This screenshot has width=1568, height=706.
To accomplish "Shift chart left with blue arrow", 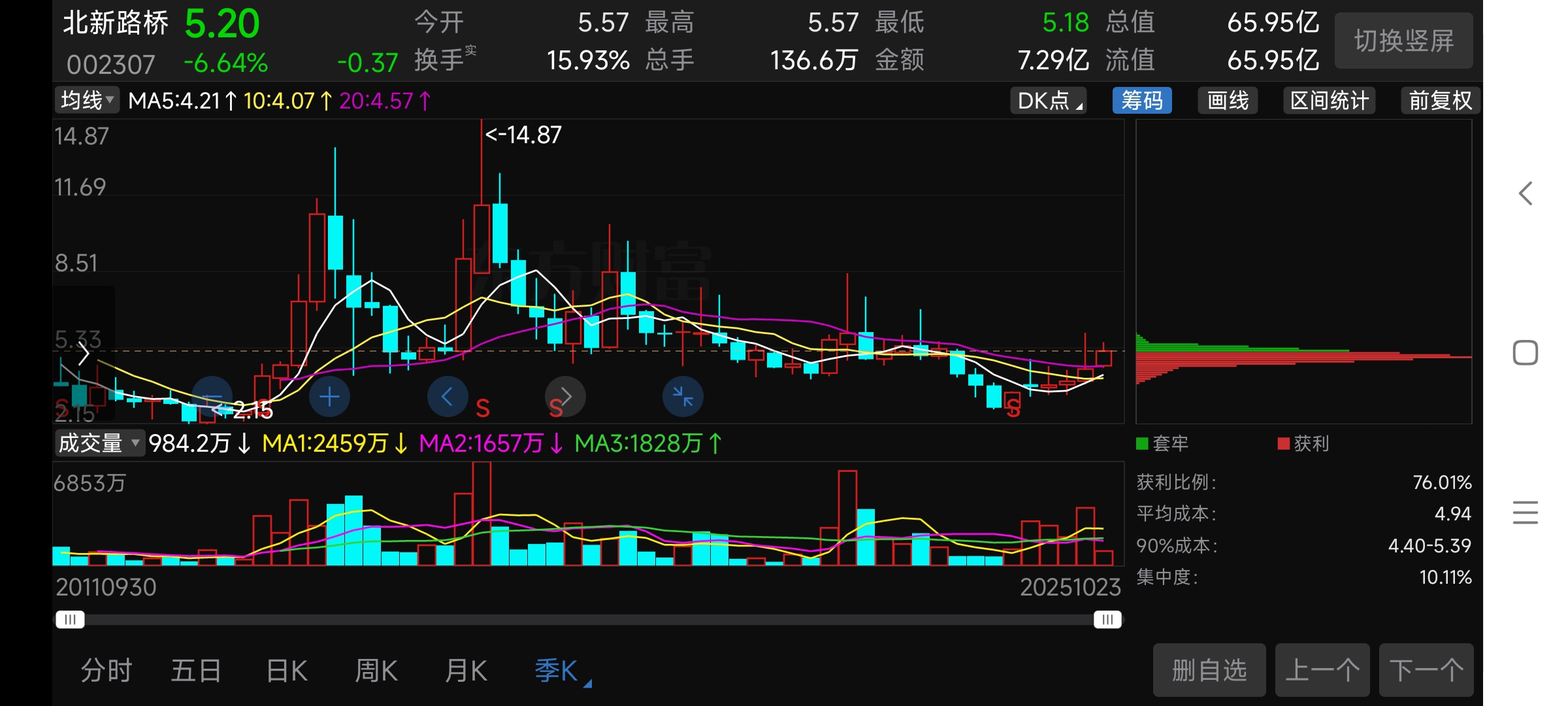I will 448,397.
